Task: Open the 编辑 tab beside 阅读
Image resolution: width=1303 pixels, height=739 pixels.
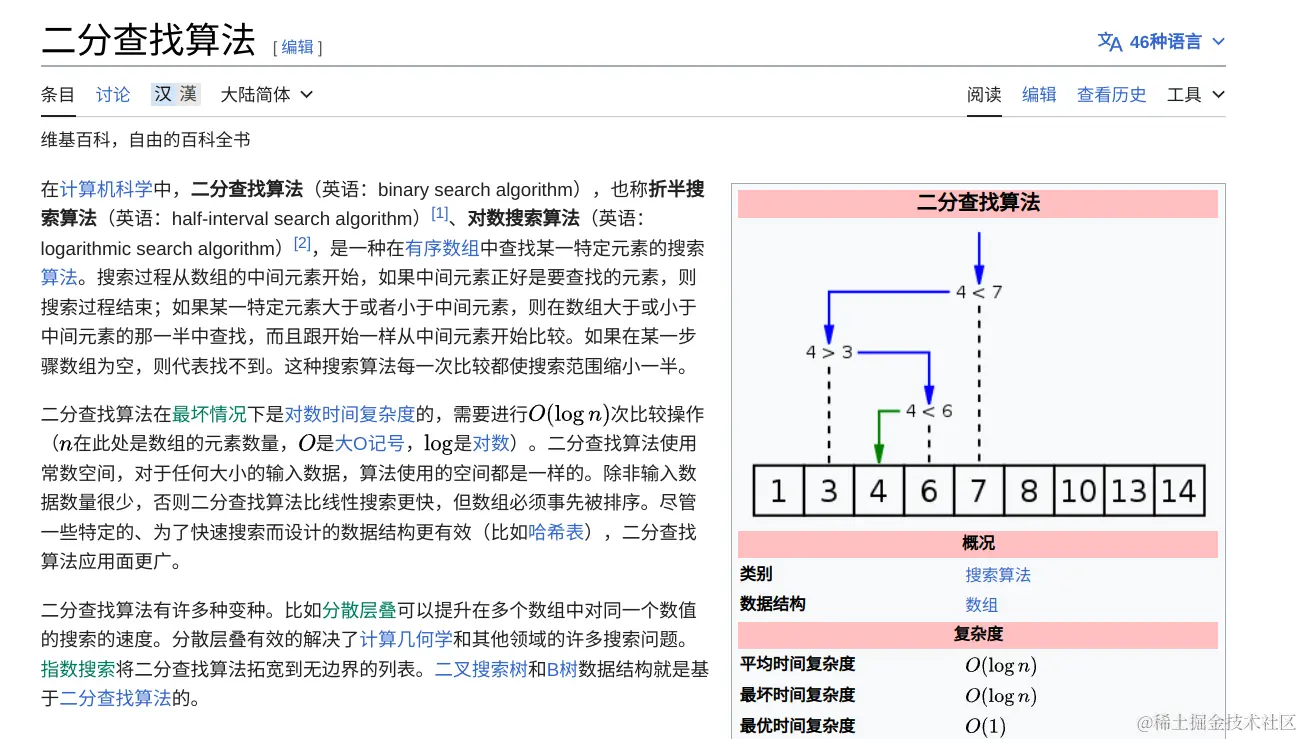Action: point(1039,94)
